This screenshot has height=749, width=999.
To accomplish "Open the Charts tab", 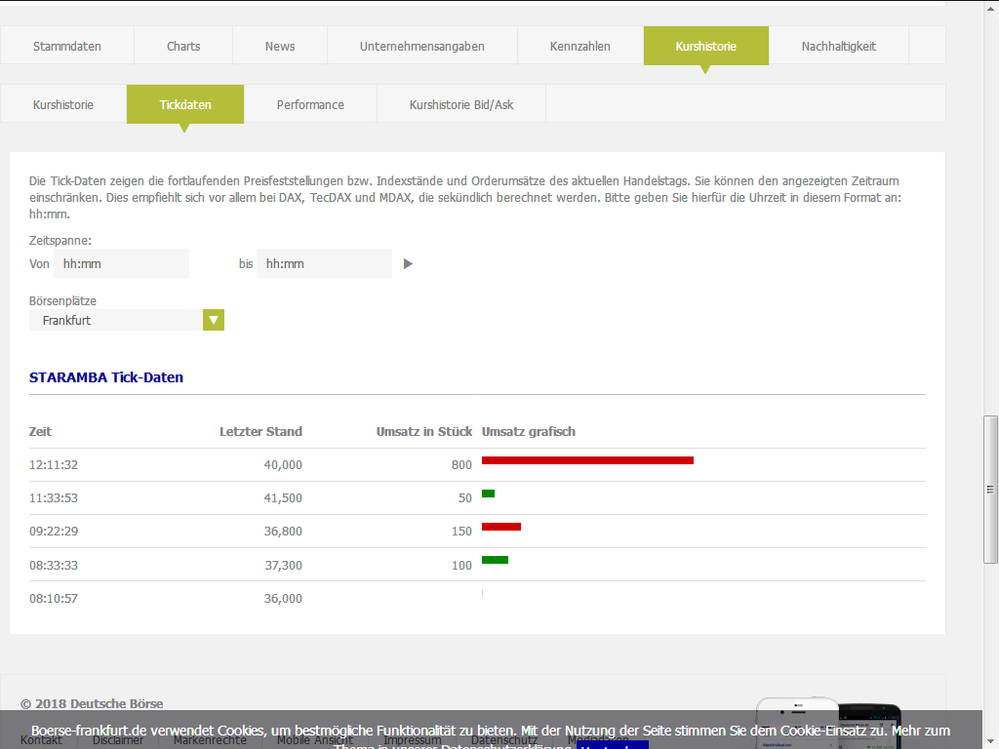I will (184, 46).
